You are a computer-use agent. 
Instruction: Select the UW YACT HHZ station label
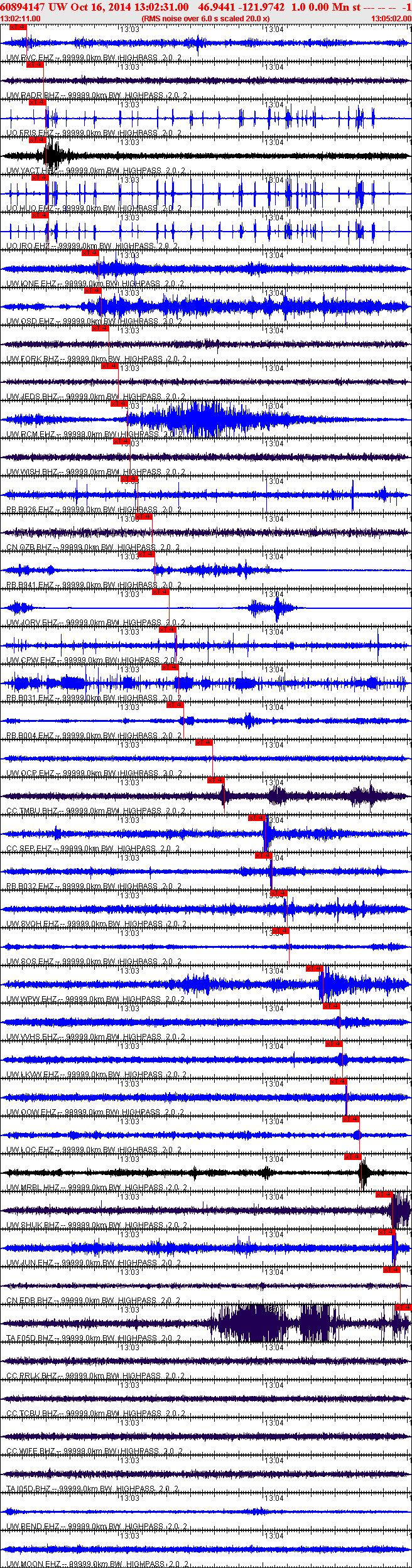coord(31,171)
